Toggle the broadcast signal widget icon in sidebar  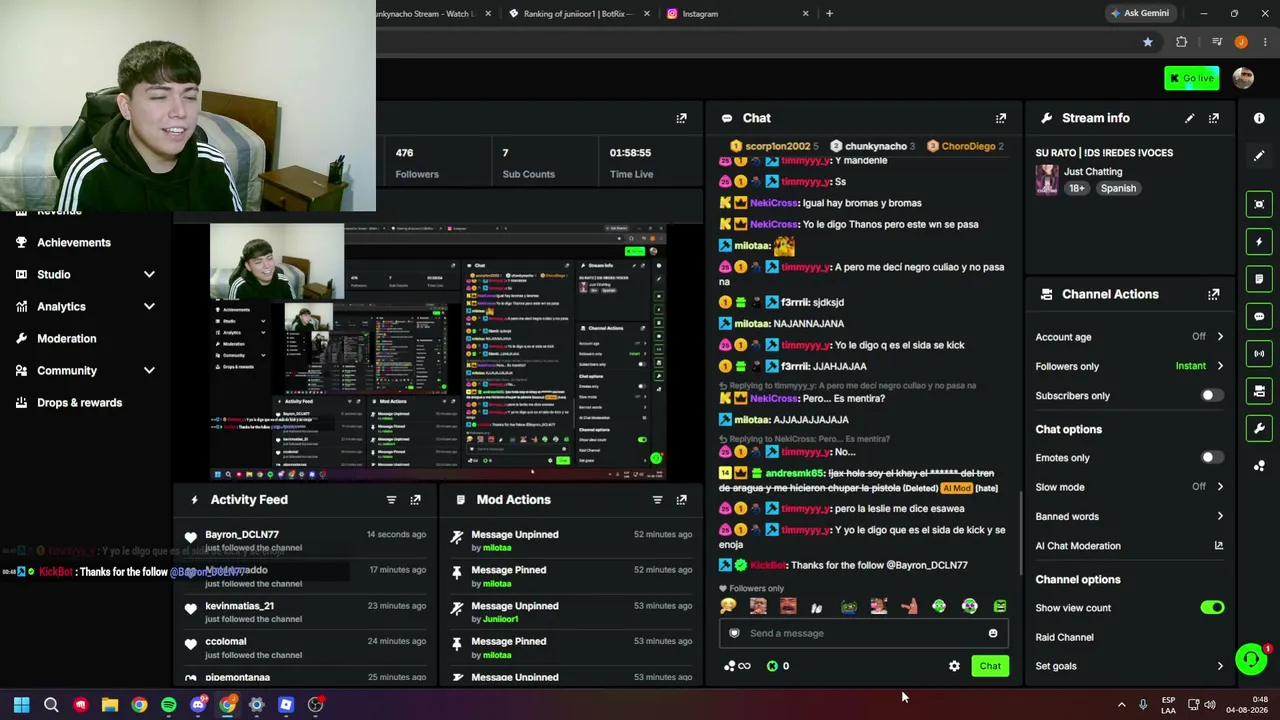pyautogui.click(x=1259, y=353)
